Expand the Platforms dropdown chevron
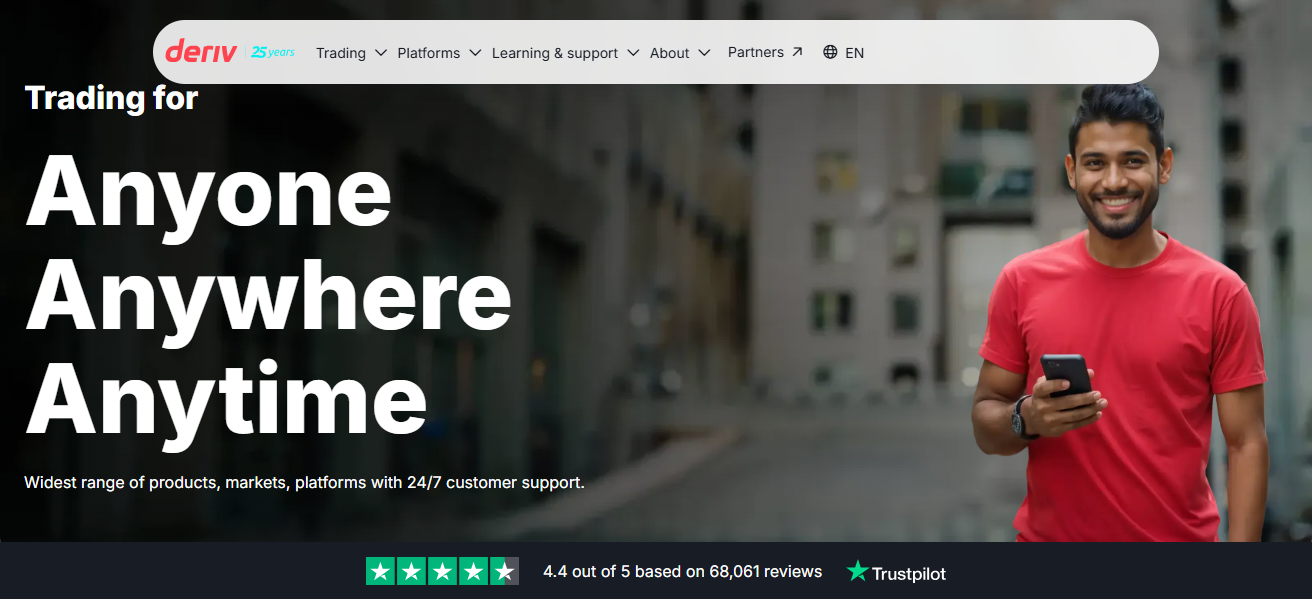This screenshot has width=1312, height=599. [475, 53]
